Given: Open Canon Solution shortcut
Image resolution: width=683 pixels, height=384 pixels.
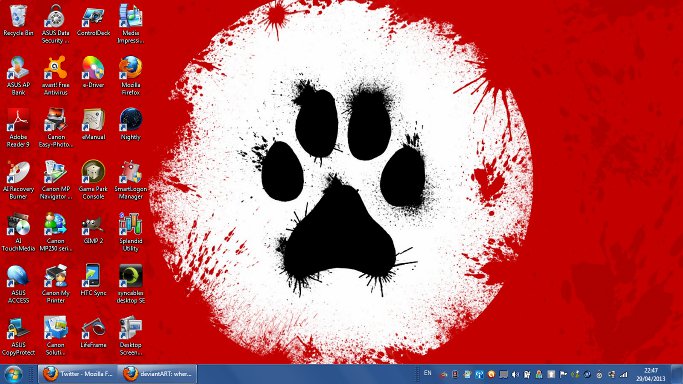Looking at the screenshot, I should tap(56, 336).
